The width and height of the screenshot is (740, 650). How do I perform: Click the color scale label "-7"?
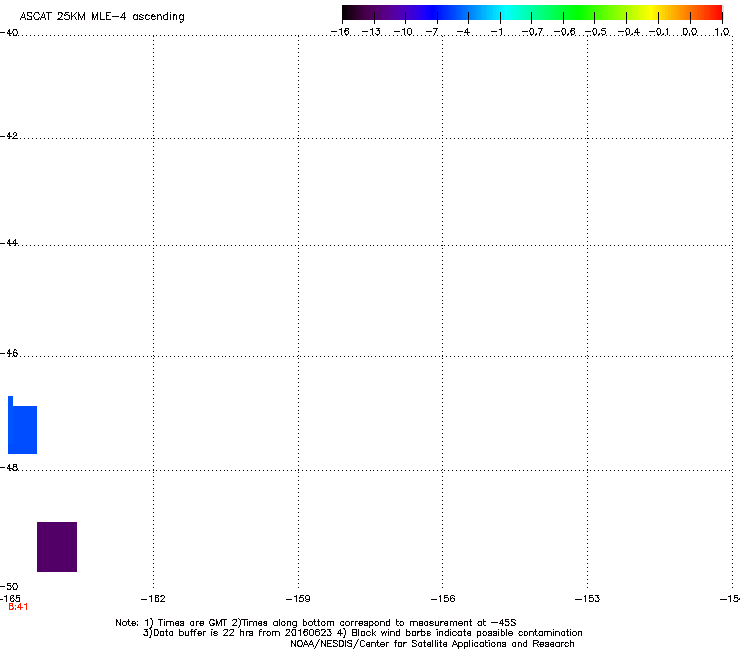pyautogui.click(x=432, y=32)
